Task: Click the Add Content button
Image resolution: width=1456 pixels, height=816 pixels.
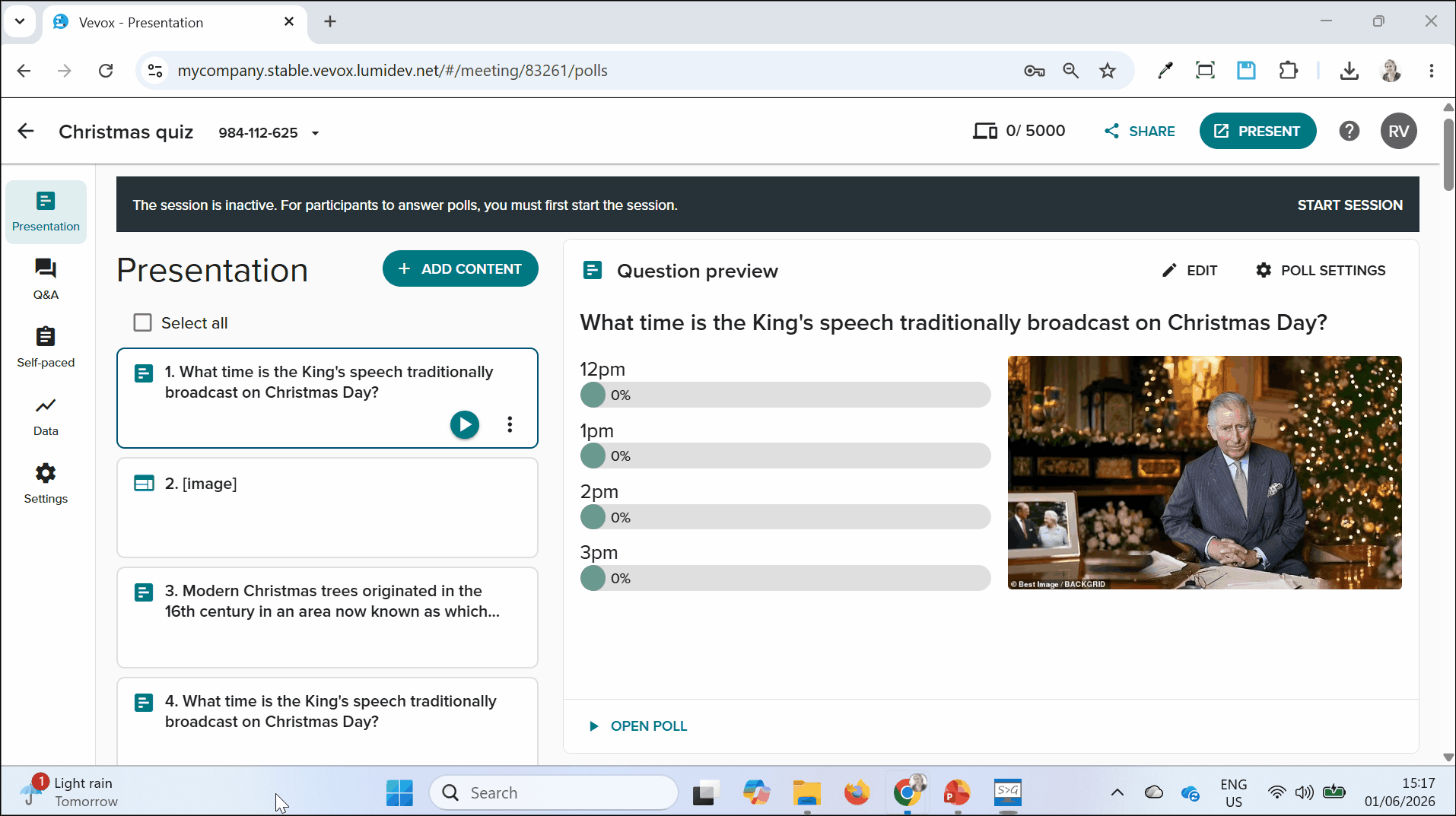Action: tap(460, 268)
